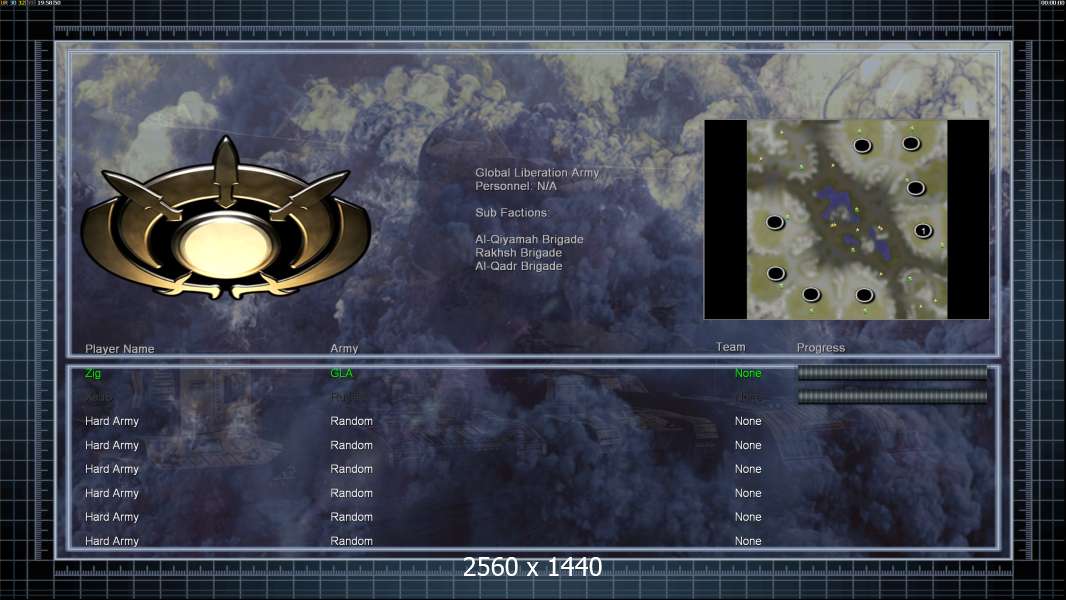The image size is (1066, 600).
Task: Select Rakhsh Brigade sub faction text
Action: click(x=518, y=252)
